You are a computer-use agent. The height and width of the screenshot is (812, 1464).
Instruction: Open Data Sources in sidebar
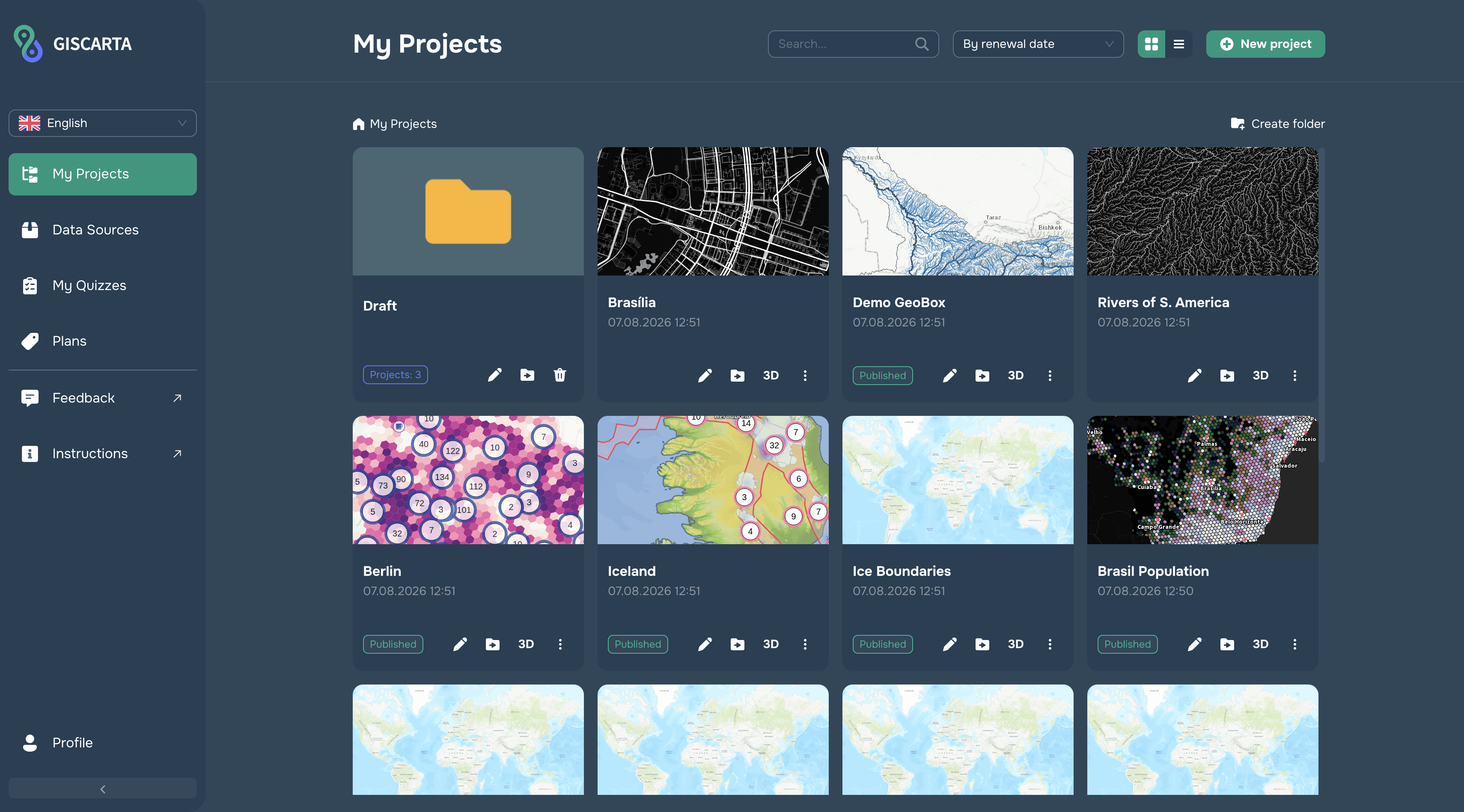(102, 230)
